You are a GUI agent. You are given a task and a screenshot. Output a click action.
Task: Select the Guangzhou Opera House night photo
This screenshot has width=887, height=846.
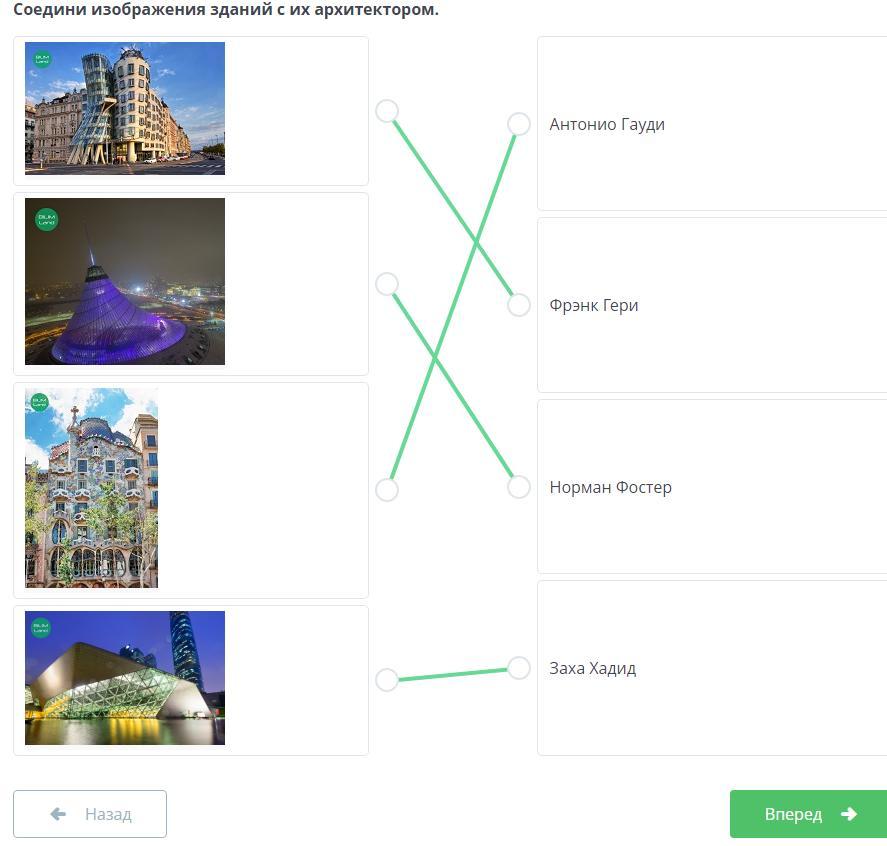pyautogui.click(x=124, y=677)
